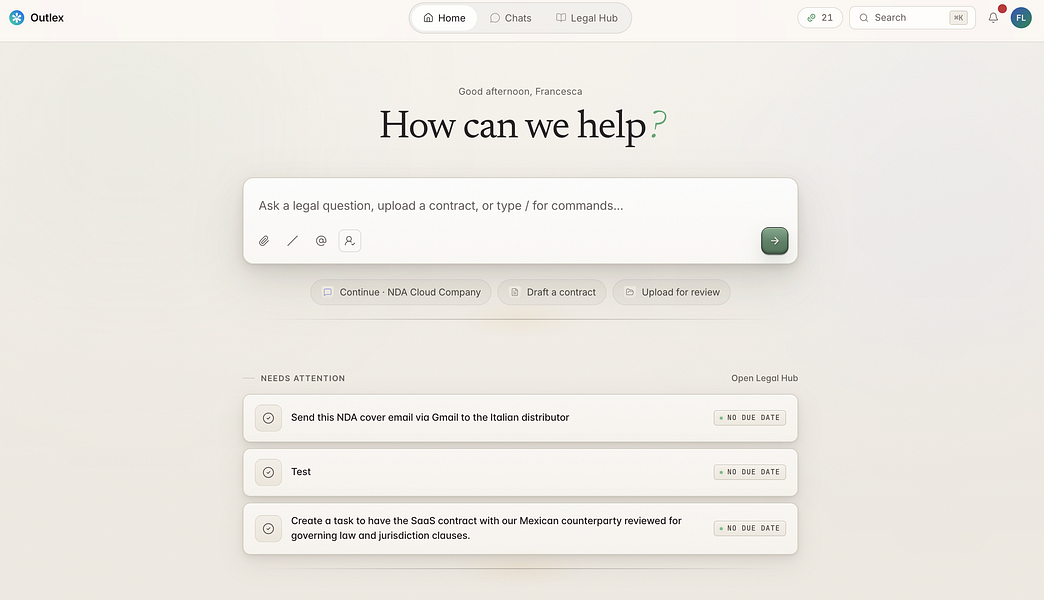The image size is (1044, 600).
Task: Open the 21 credits counter pill
Action: coord(820,18)
